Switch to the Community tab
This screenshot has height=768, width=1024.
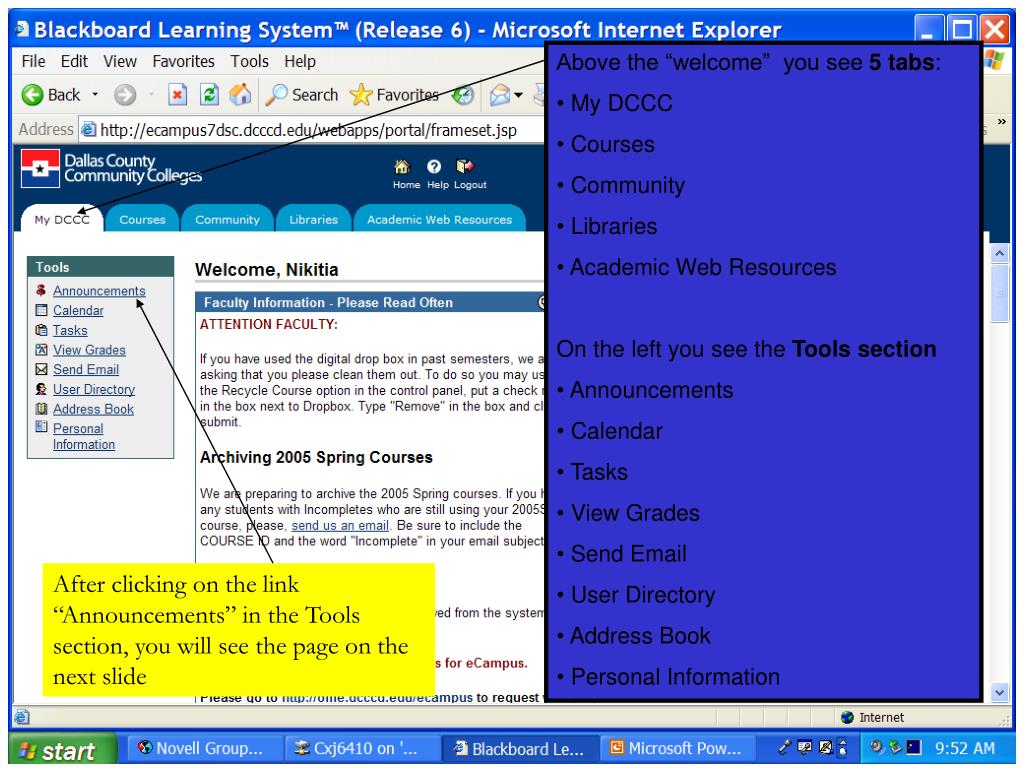[227, 219]
